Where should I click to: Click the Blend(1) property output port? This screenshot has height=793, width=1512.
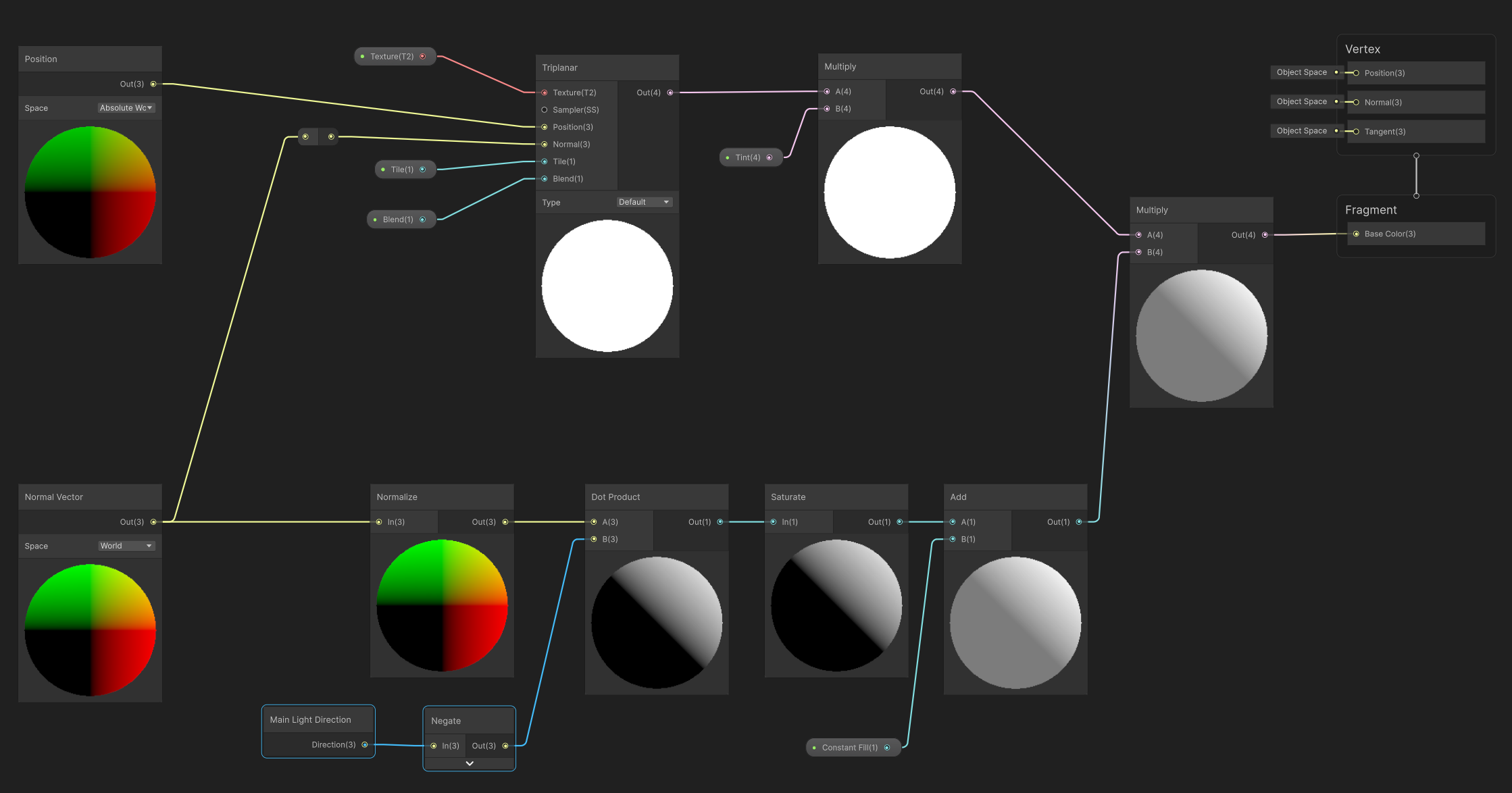point(423,219)
